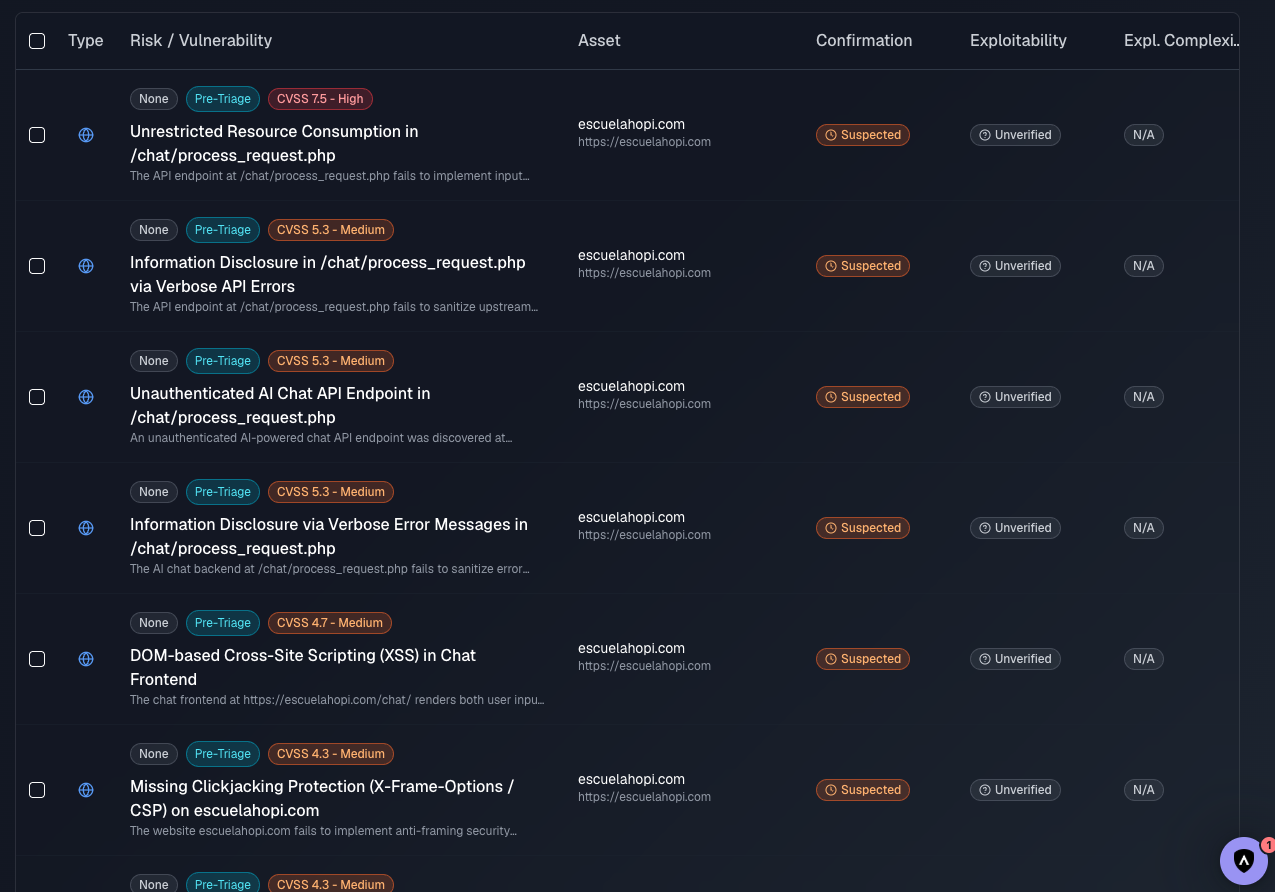Viewport: 1275px width, 892px height.
Task: Click the CVSS 7.5 - High badge
Action: pos(320,99)
